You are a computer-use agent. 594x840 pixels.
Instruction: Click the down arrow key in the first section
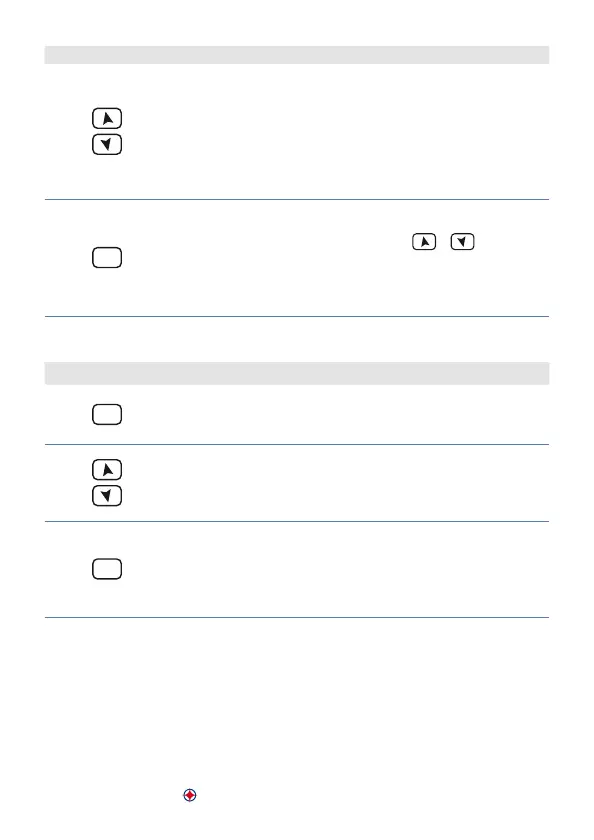tap(107, 145)
